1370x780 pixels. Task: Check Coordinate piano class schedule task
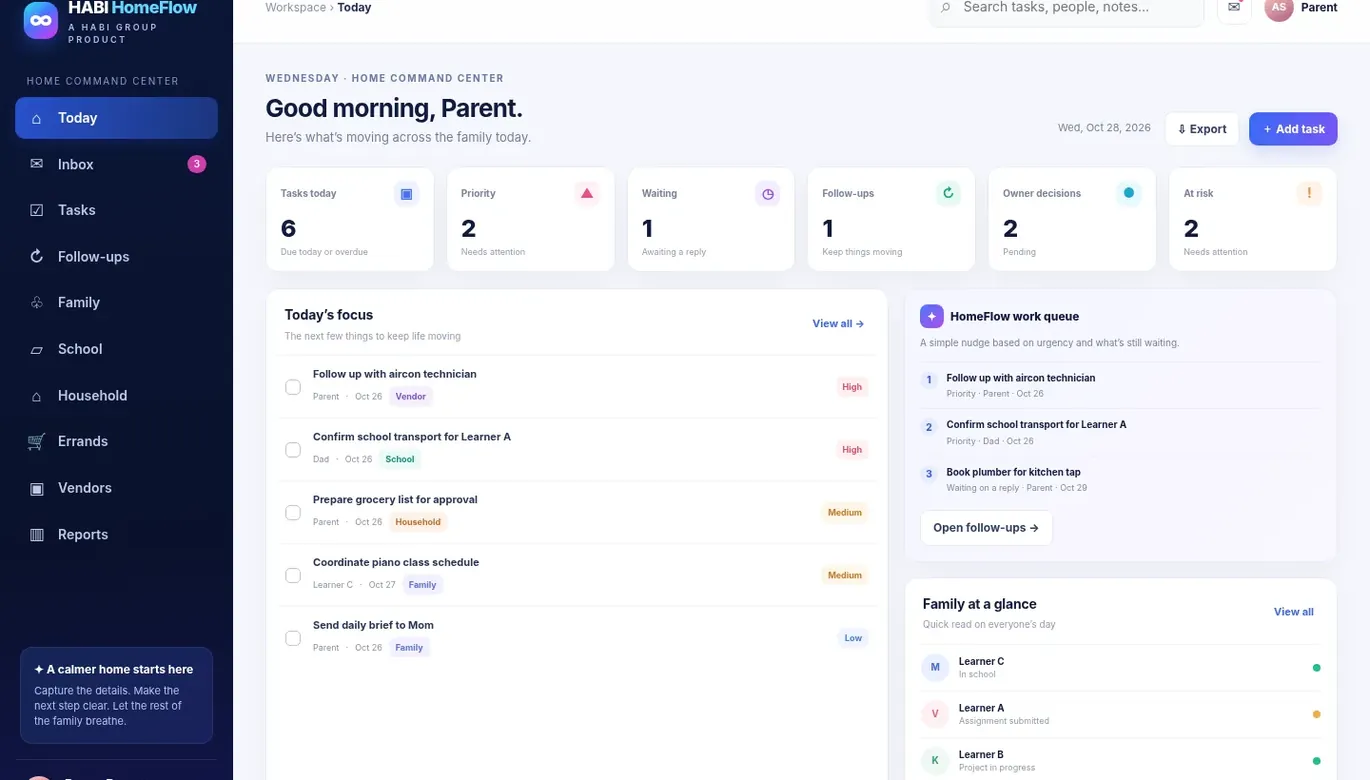pos(293,575)
